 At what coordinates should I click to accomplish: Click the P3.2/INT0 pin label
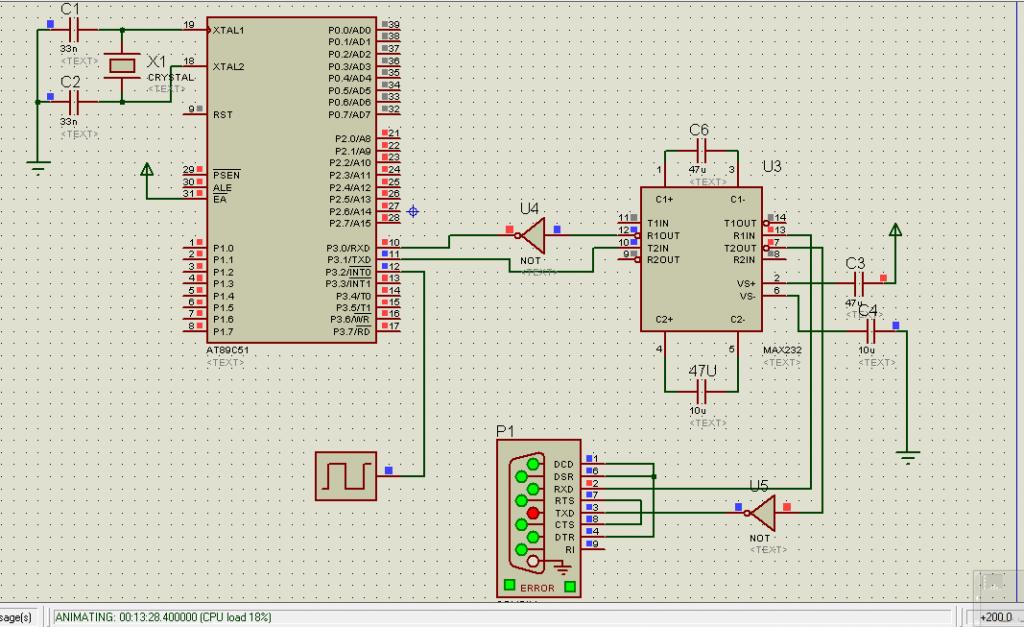(348, 272)
